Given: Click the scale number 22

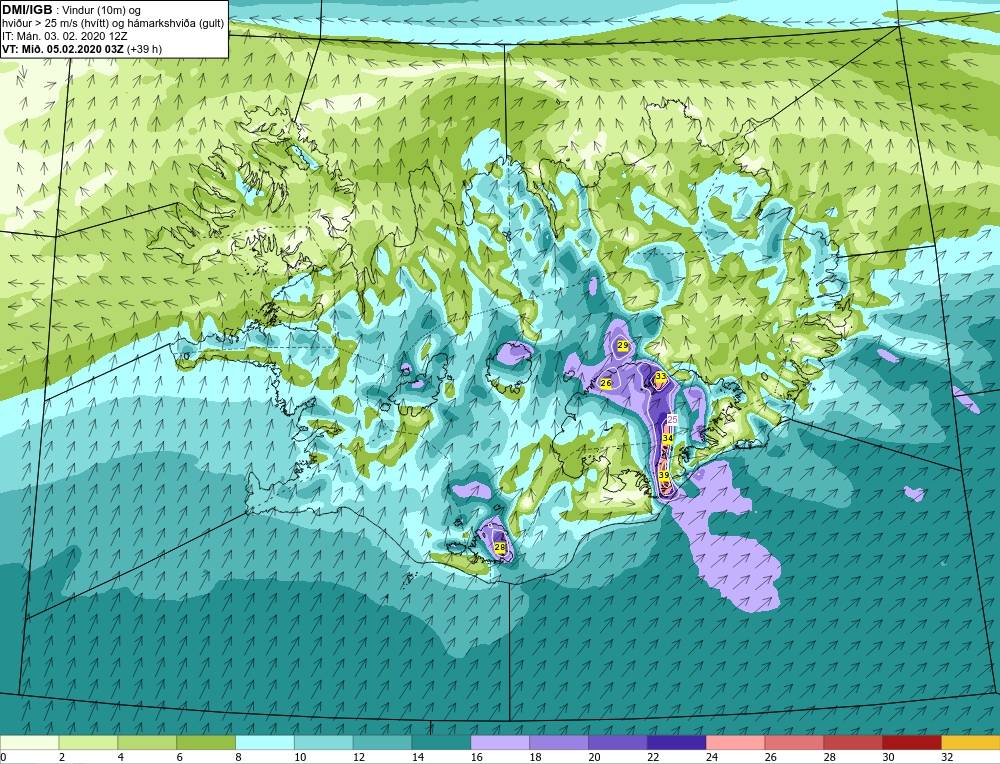Looking at the screenshot, I should [x=653, y=757].
